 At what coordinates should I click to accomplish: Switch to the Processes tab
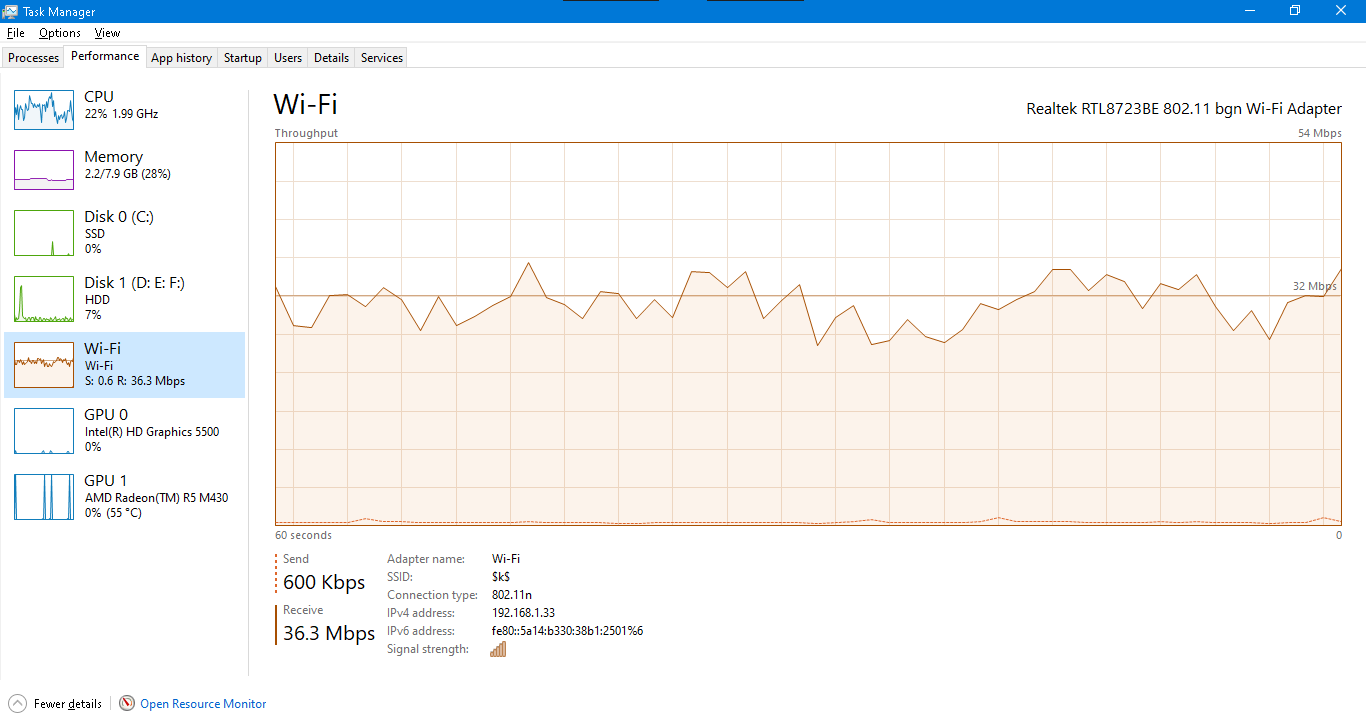tap(34, 58)
